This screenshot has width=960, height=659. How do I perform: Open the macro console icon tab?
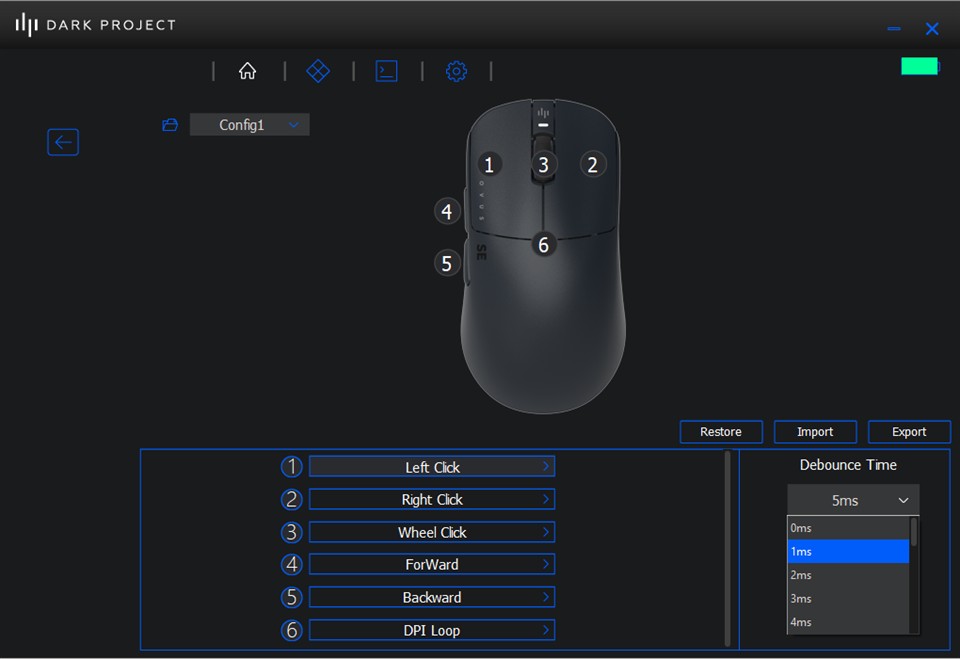(386, 71)
